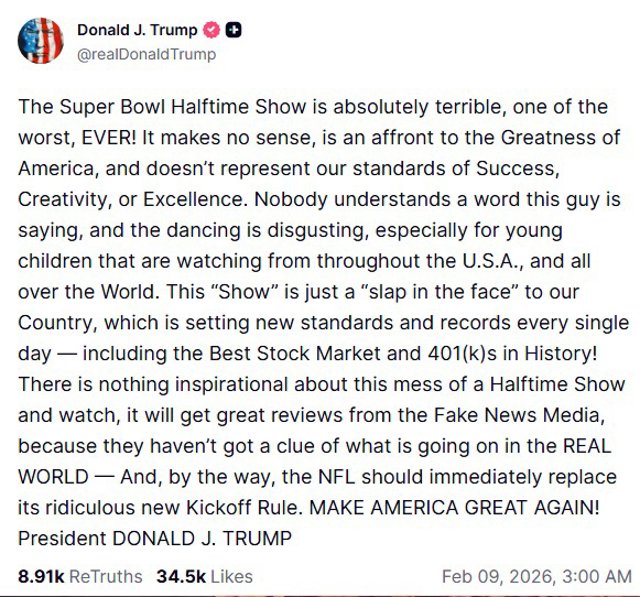Click the black plus badge icon

(x=232, y=31)
